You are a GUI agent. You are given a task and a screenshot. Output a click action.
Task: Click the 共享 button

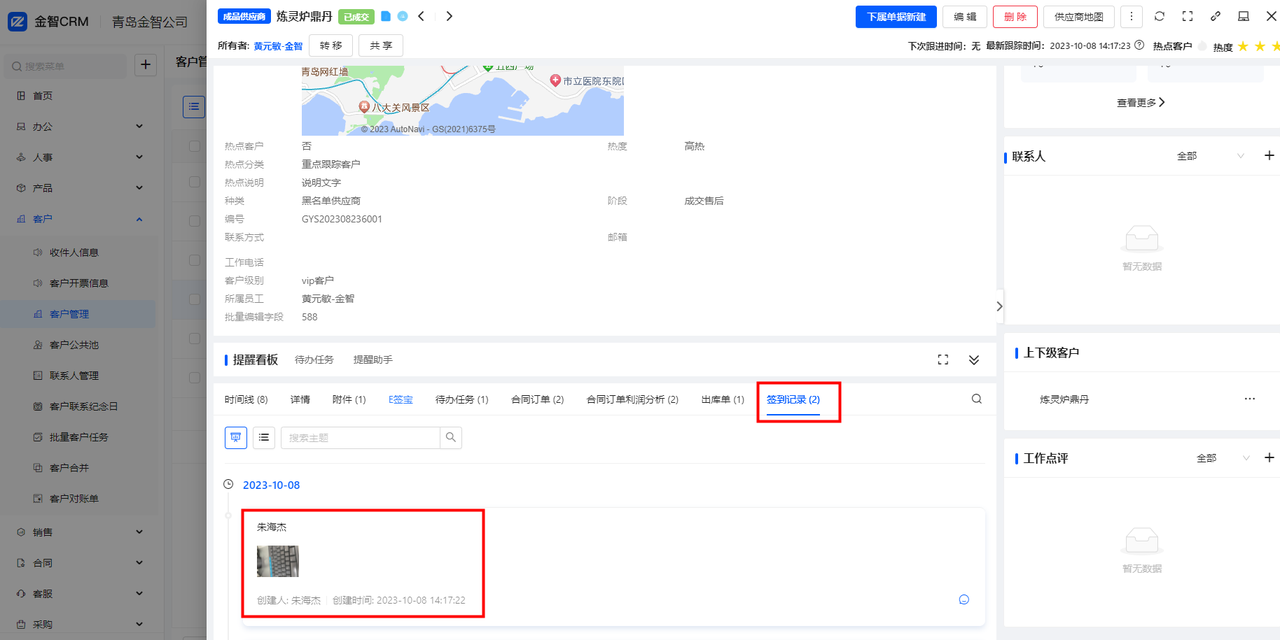coord(381,45)
